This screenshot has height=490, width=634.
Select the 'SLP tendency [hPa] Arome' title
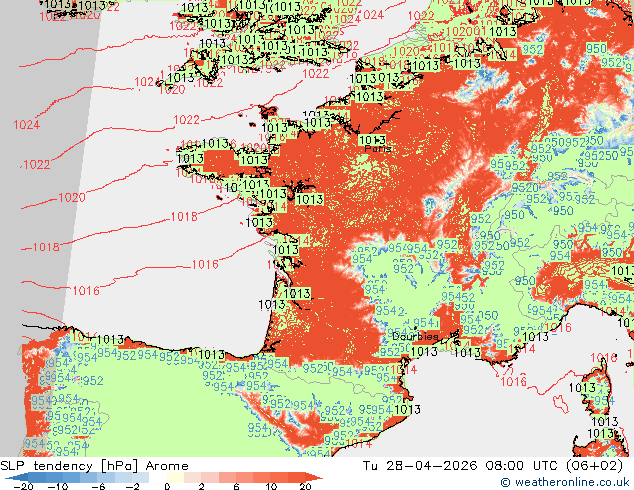(x=94, y=466)
